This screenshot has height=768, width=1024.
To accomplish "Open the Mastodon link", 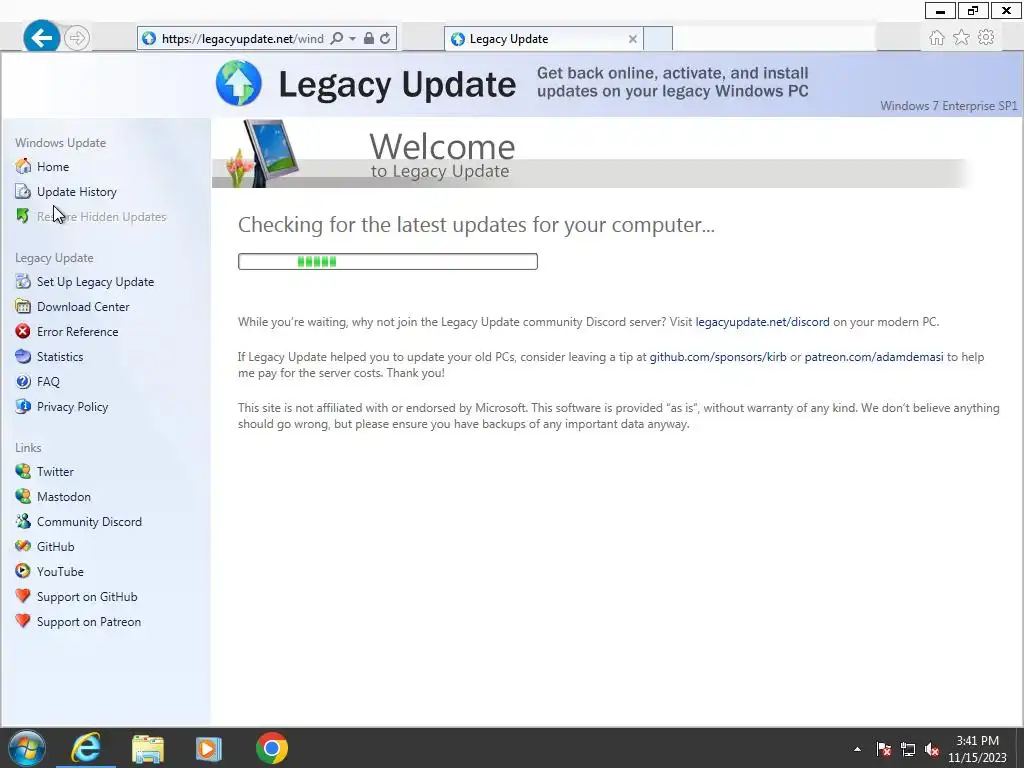I will click(63, 496).
